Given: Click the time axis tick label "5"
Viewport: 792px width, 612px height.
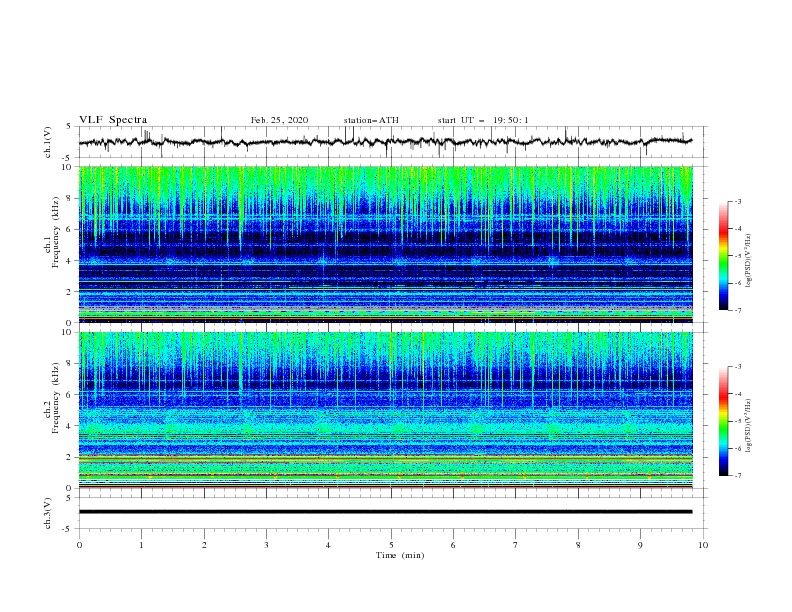Looking at the screenshot, I should click(x=391, y=545).
